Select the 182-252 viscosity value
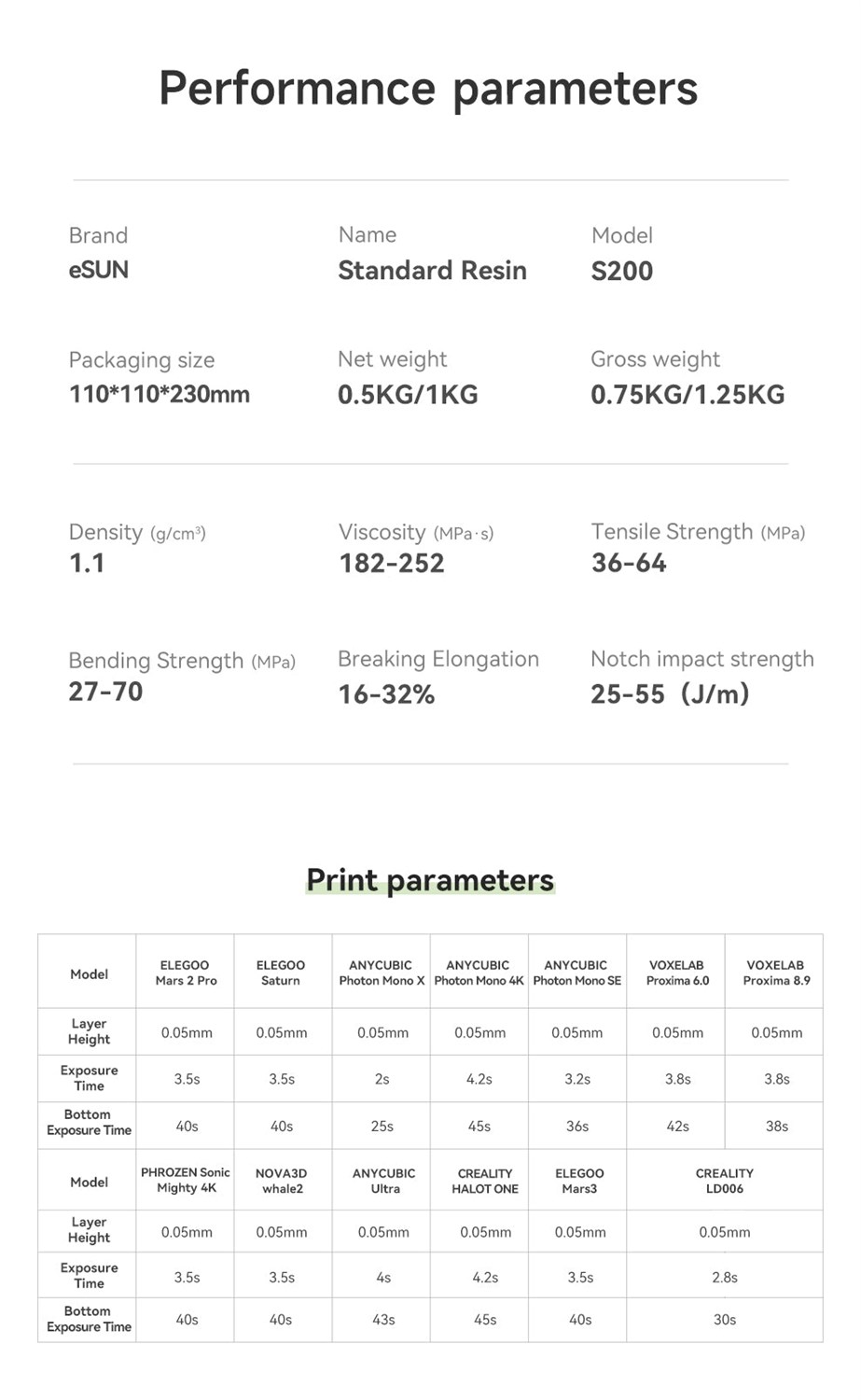The width and height of the screenshot is (861, 1400). (392, 564)
